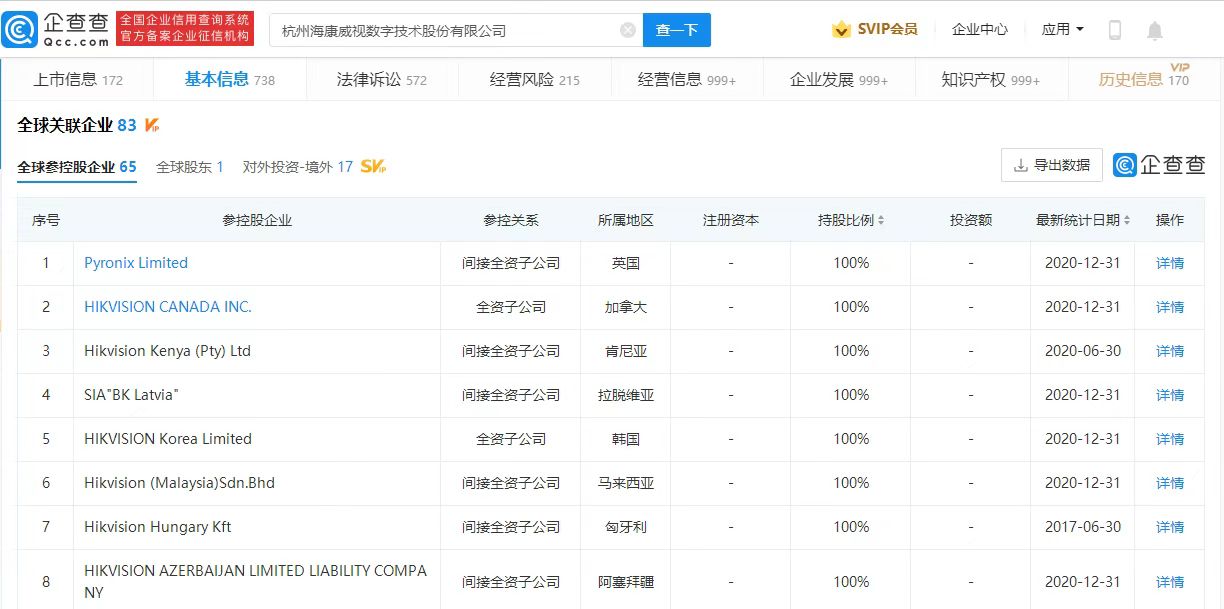
Task: Click the region cell 拉脱维亚
Action: click(x=626, y=395)
